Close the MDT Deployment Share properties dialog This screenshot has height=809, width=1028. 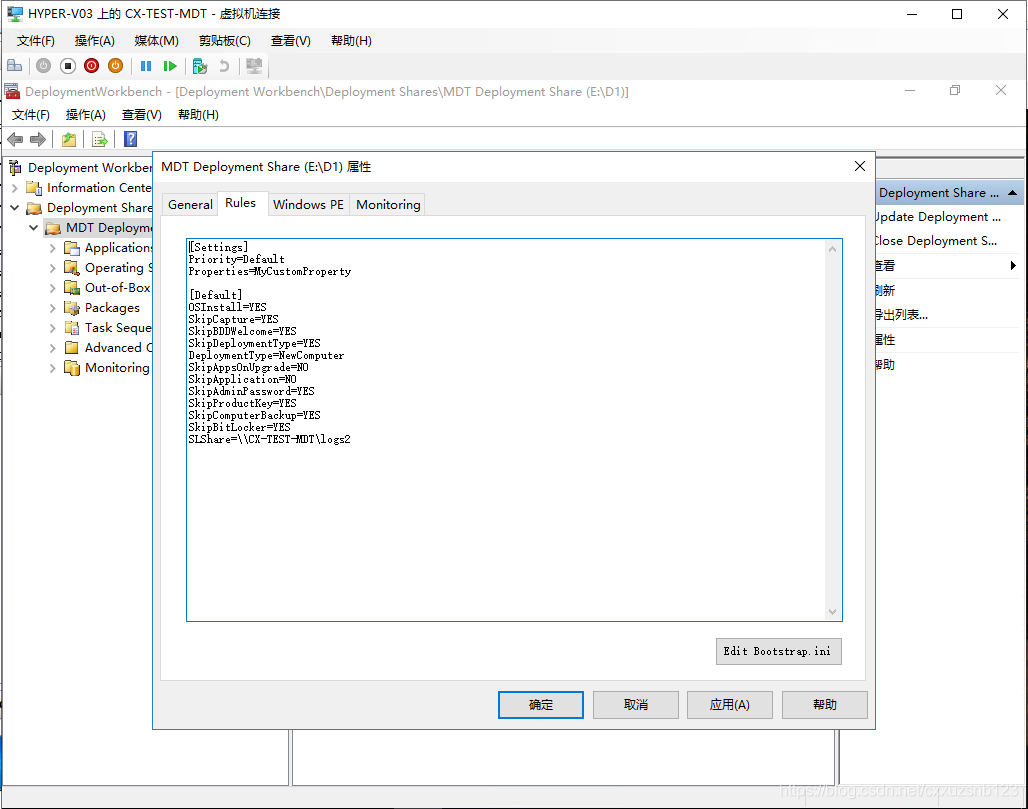860,167
